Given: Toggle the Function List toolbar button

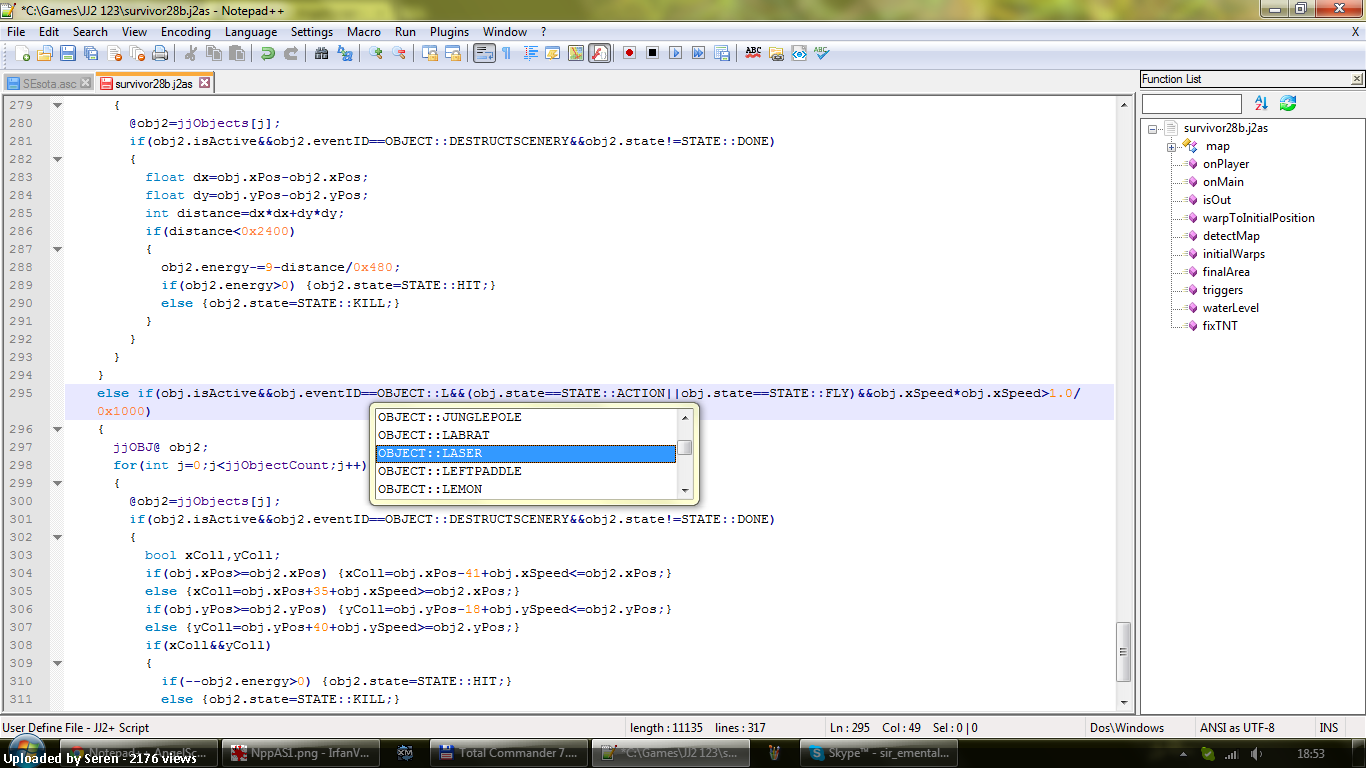Looking at the screenshot, I should click(599, 53).
